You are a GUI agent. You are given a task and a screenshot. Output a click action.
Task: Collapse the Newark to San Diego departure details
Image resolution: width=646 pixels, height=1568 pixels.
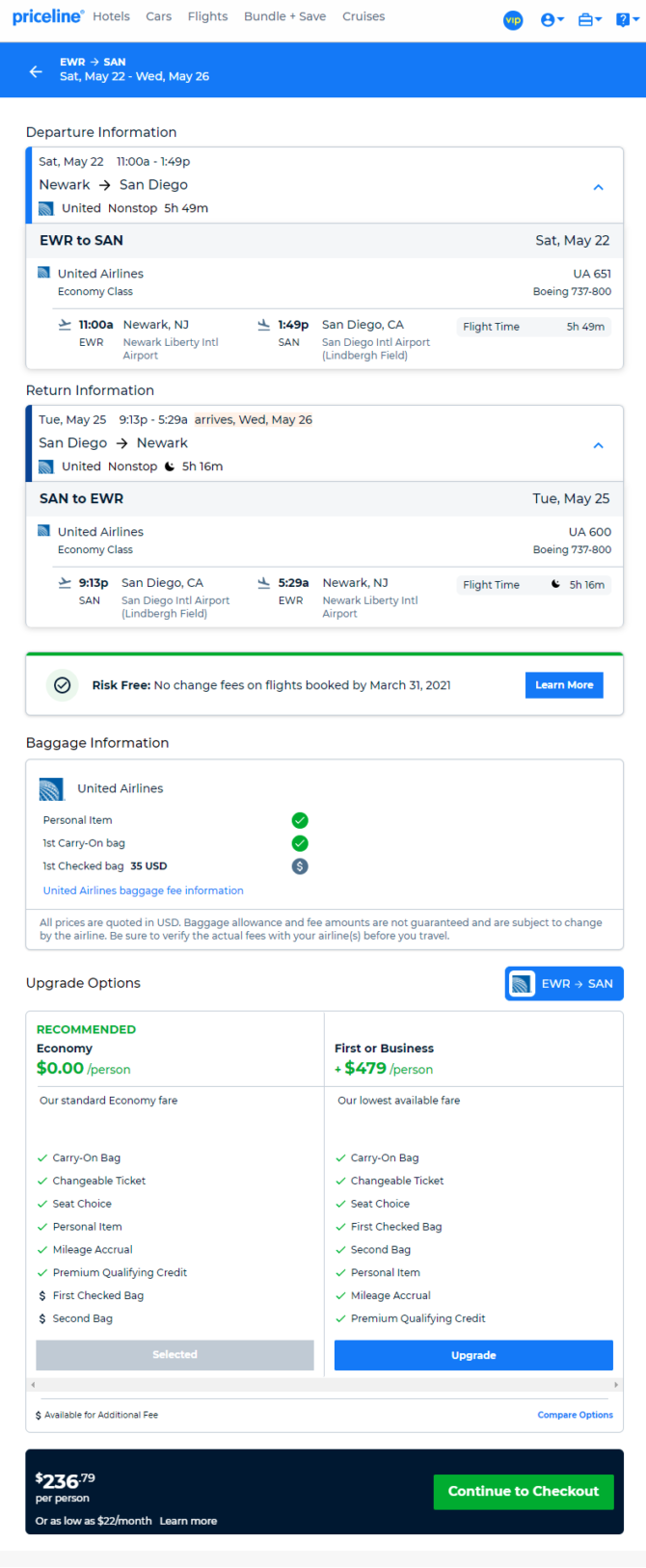coord(598,187)
